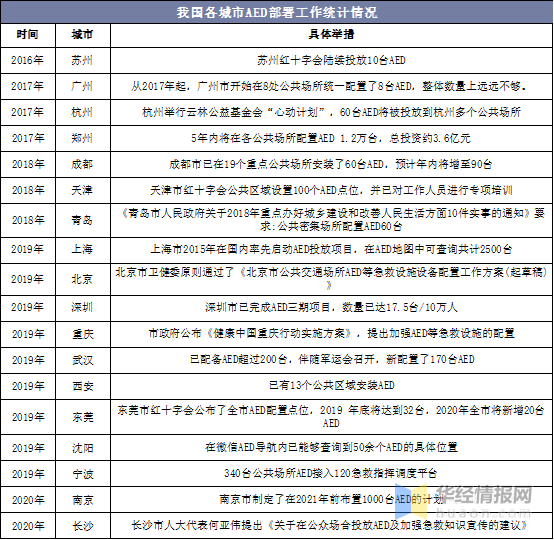Click the 2019年 cell in the 宁波 row
Screen dimensions: 554x540
click(x=28, y=474)
